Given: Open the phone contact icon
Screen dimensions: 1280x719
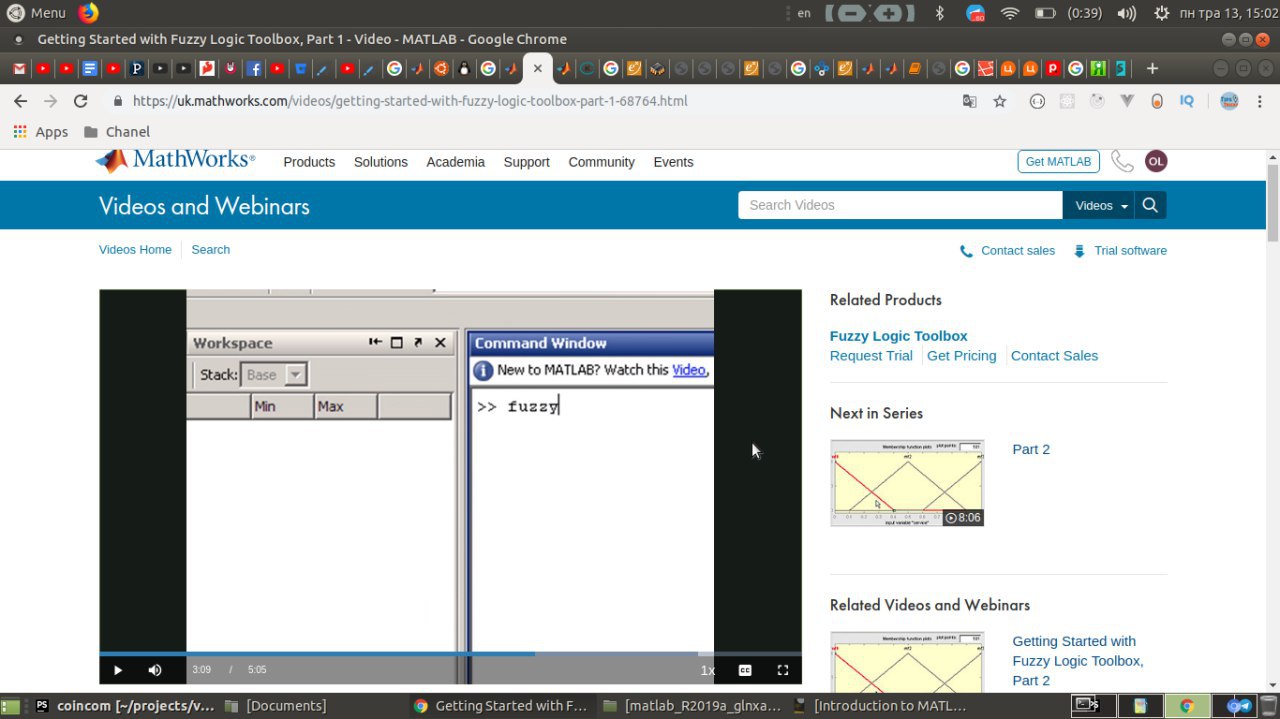Looking at the screenshot, I should tap(1122, 162).
